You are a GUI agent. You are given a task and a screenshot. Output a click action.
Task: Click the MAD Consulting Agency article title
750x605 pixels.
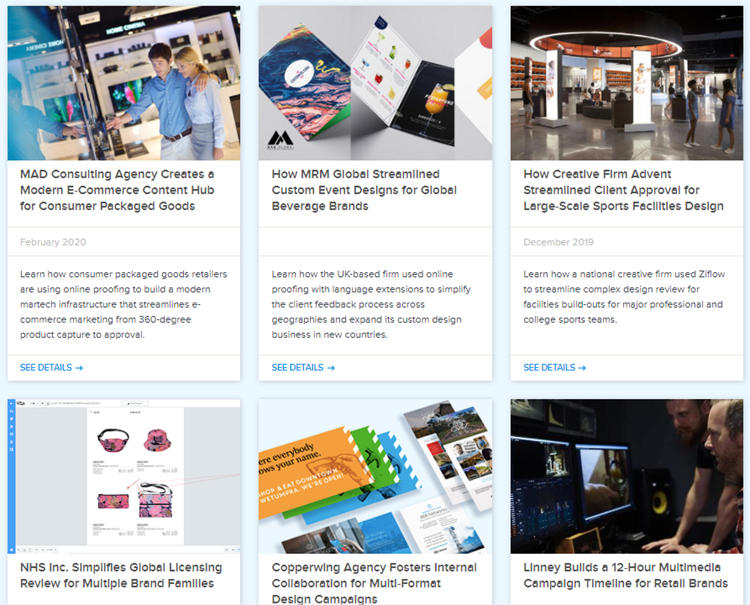pos(117,190)
